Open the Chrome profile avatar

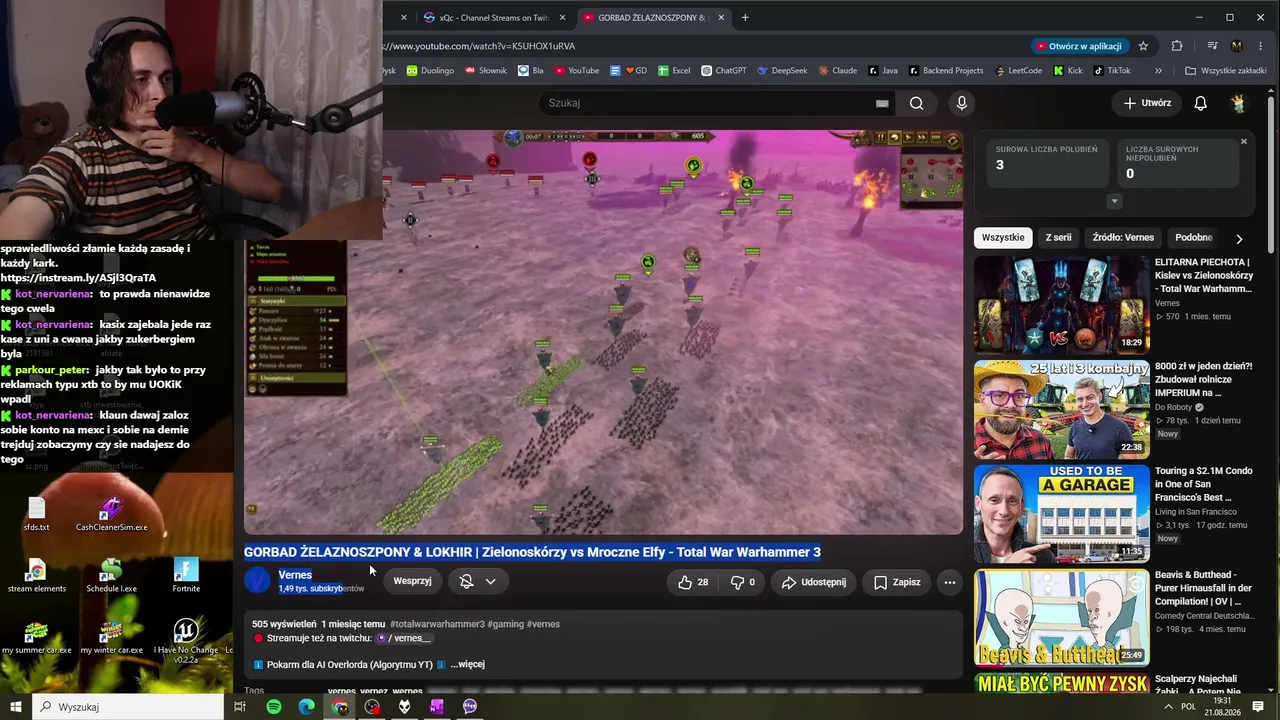(x=1237, y=46)
